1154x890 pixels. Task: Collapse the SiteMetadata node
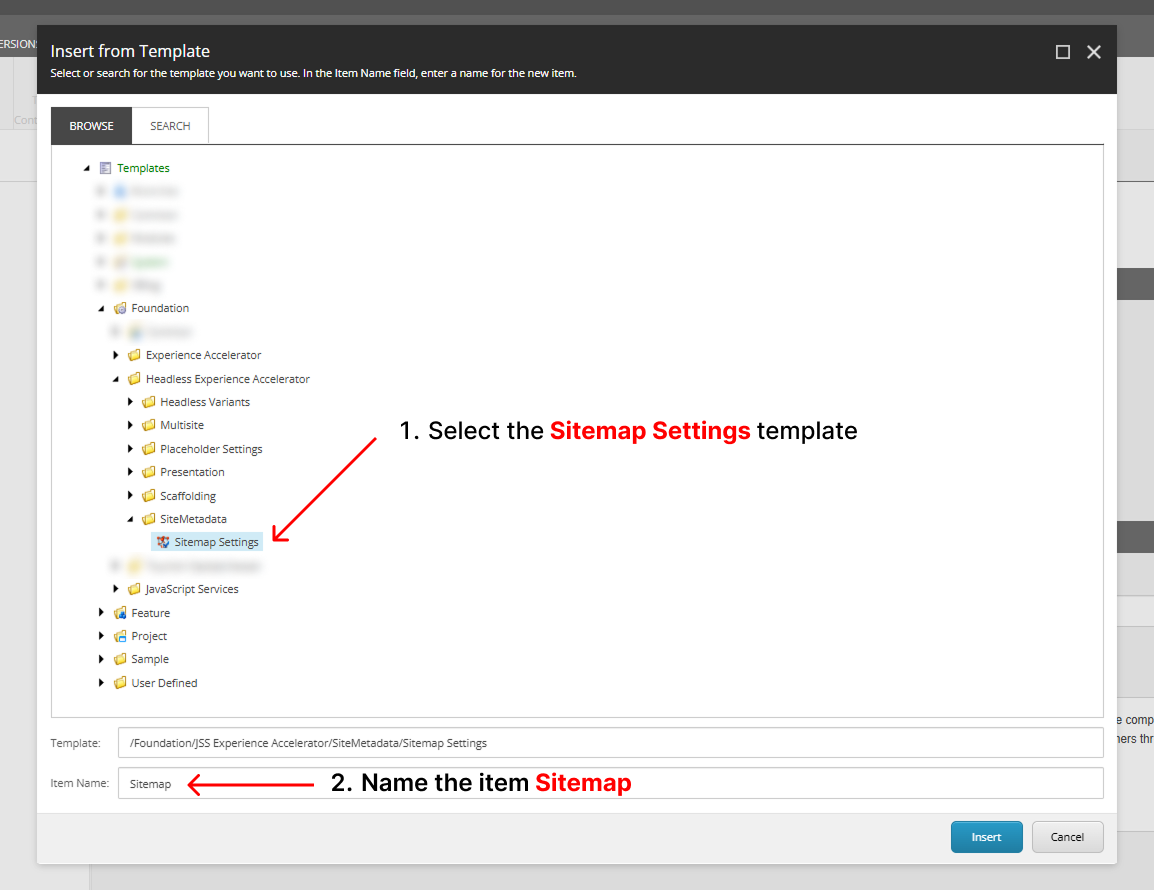(130, 520)
